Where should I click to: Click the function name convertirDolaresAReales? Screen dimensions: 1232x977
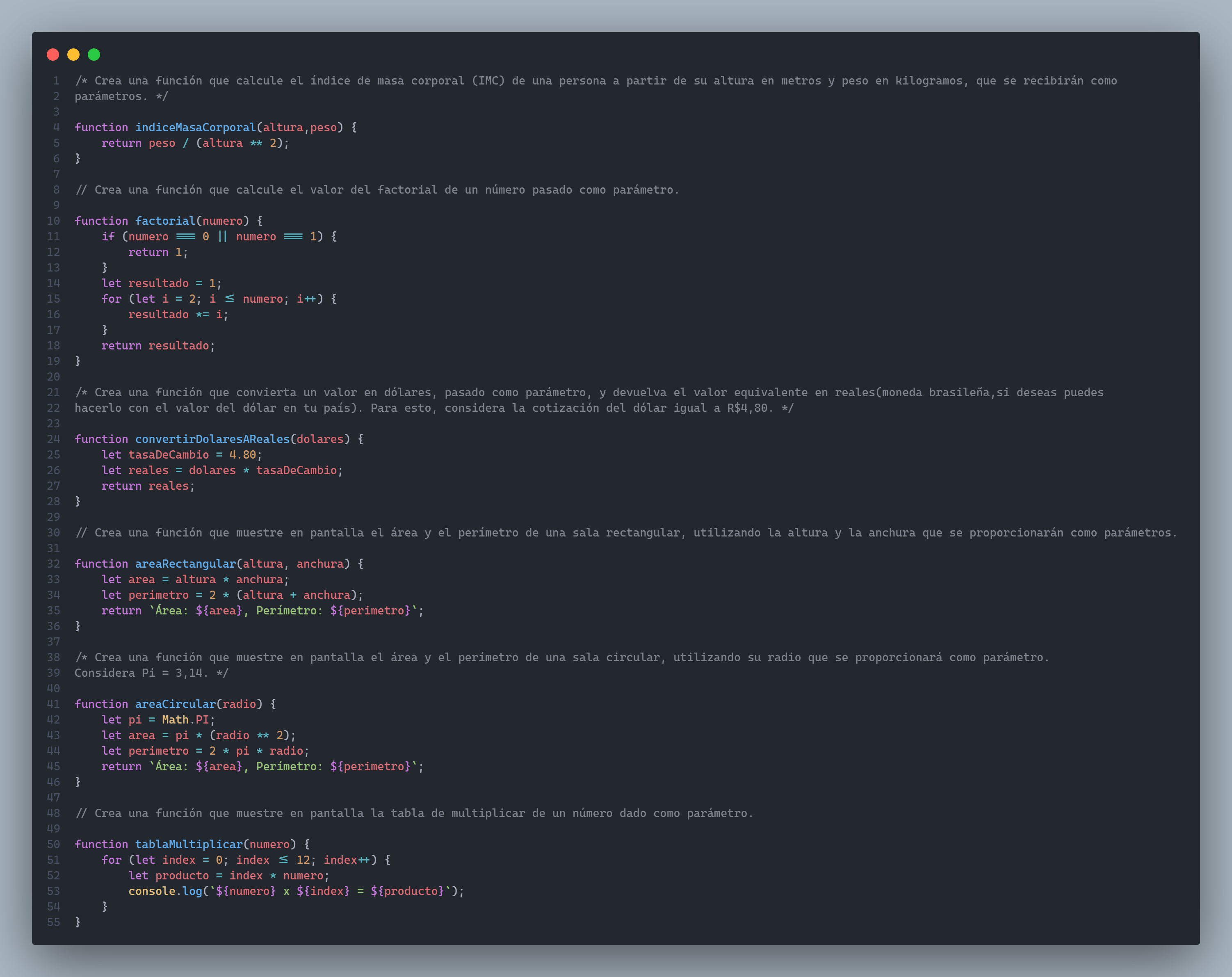pos(212,439)
